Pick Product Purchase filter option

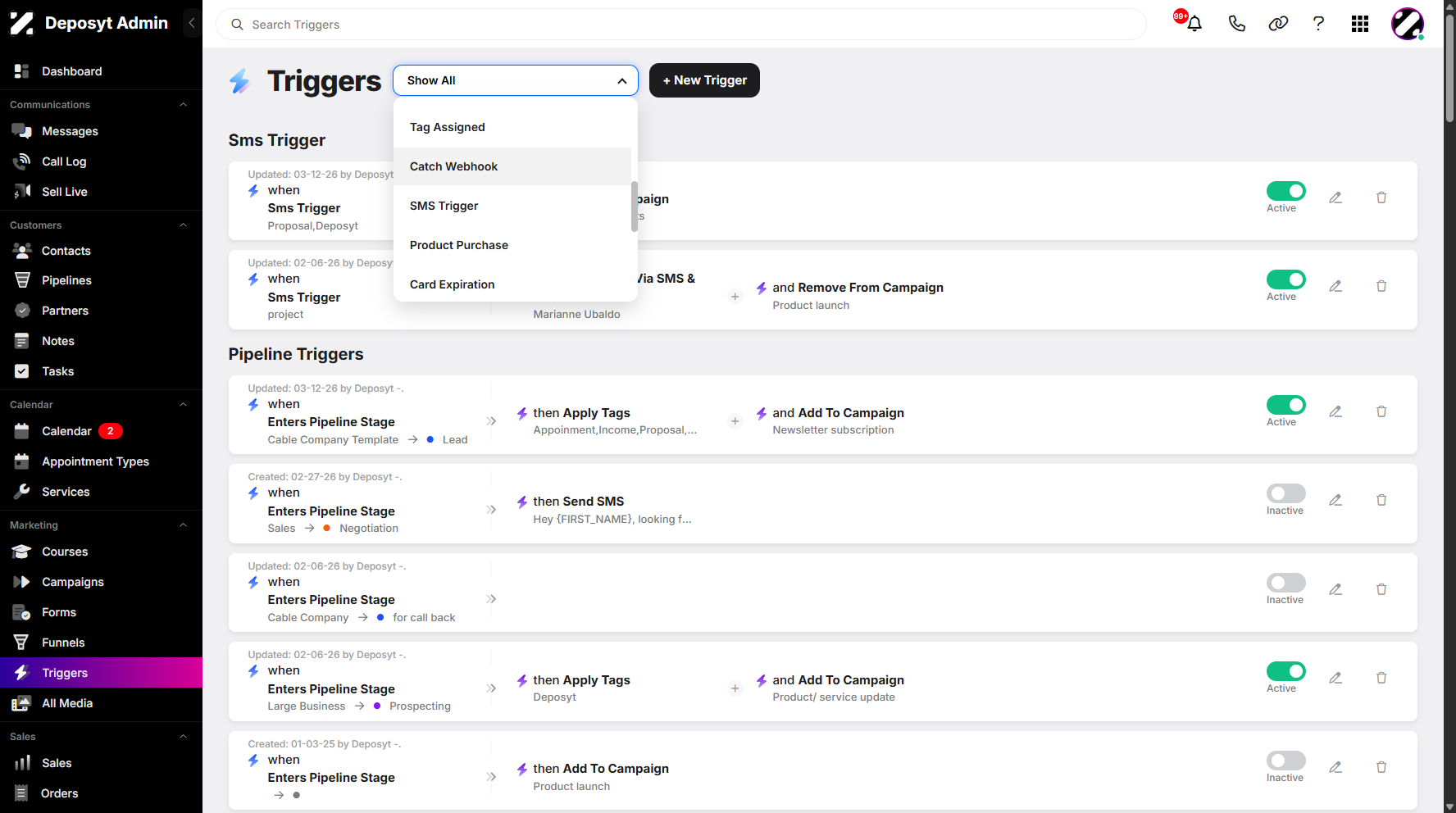[x=512, y=245]
